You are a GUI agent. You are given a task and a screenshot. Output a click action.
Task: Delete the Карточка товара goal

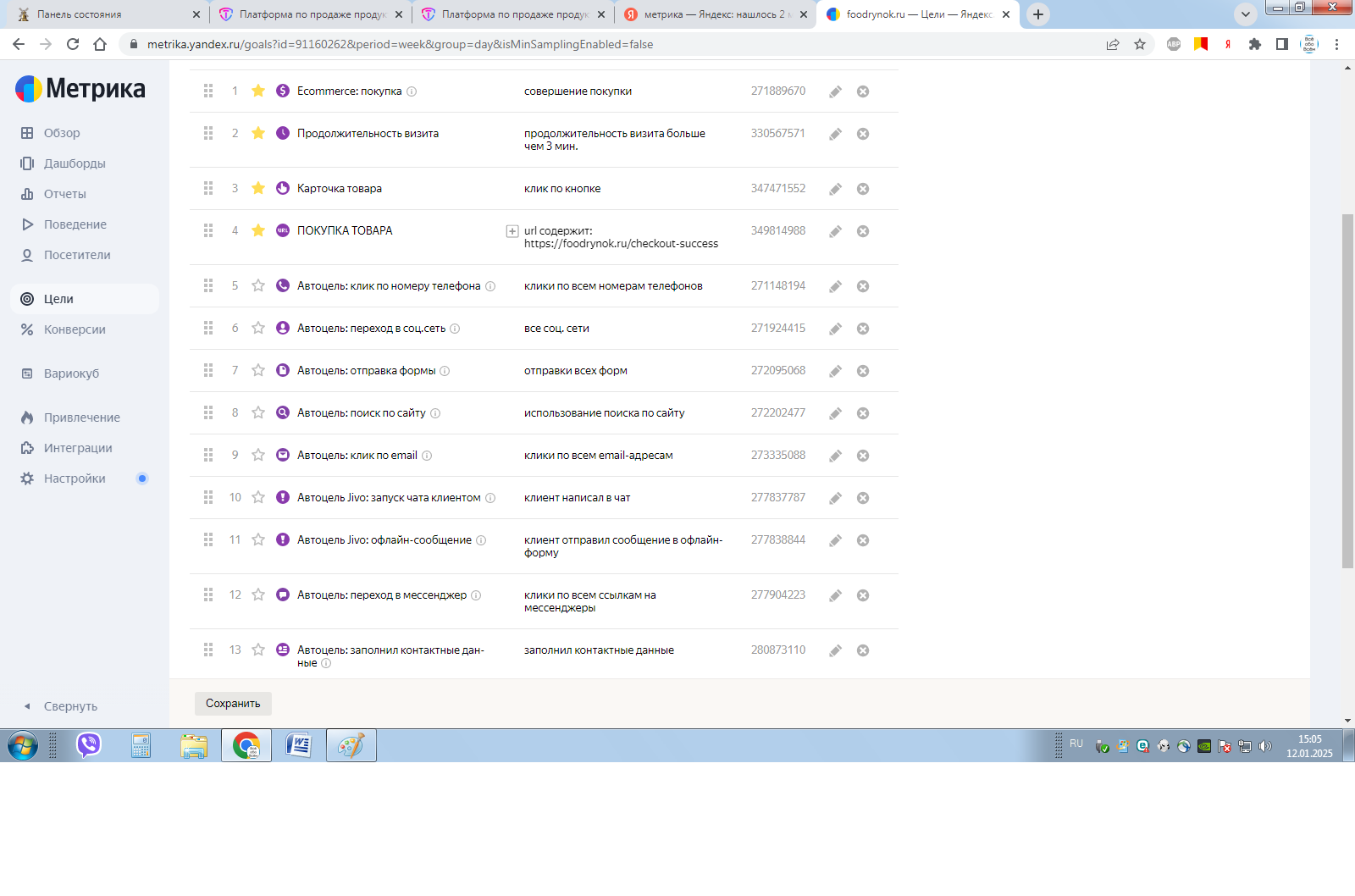(x=863, y=189)
